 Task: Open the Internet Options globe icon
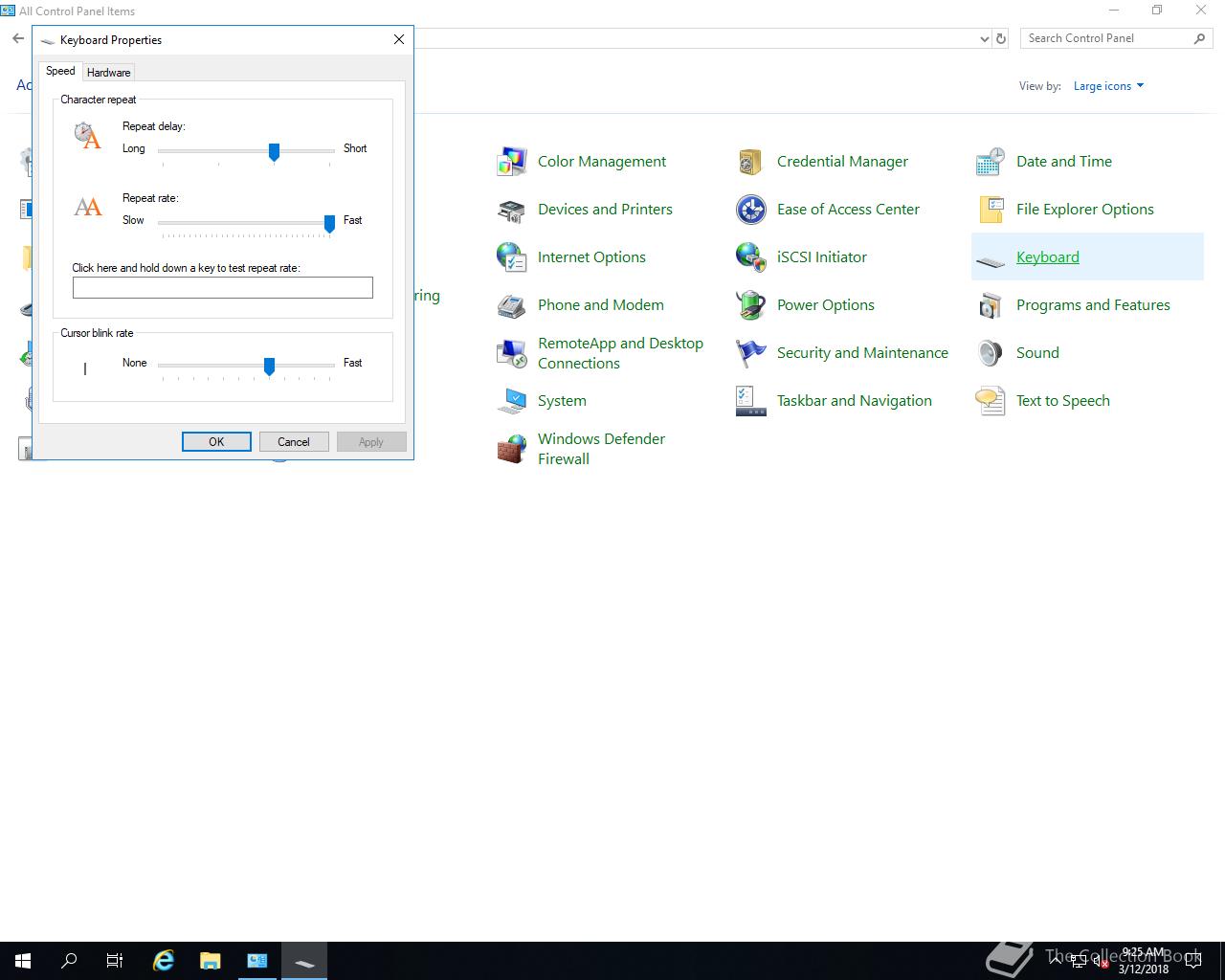coord(512,257)
